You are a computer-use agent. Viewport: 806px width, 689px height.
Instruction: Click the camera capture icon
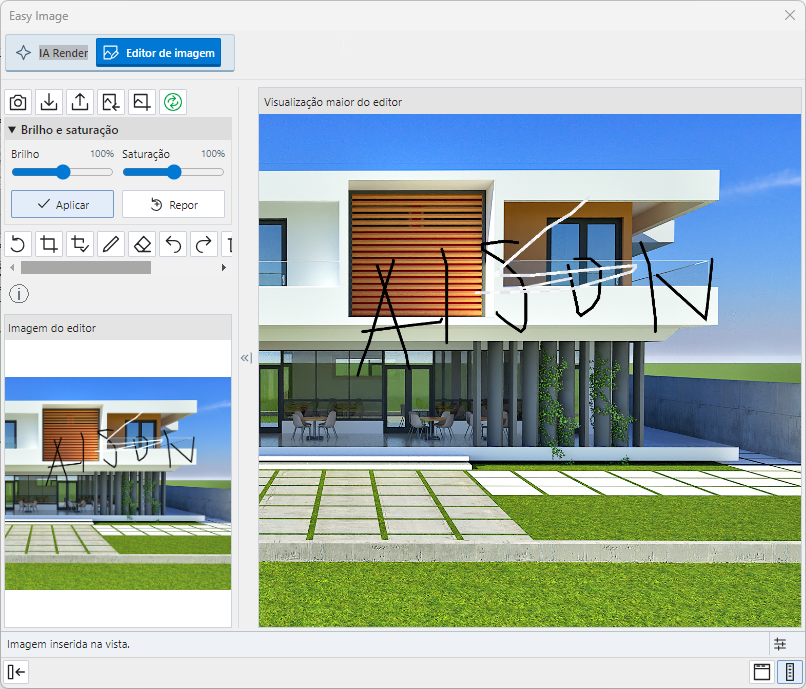(18, 102)
